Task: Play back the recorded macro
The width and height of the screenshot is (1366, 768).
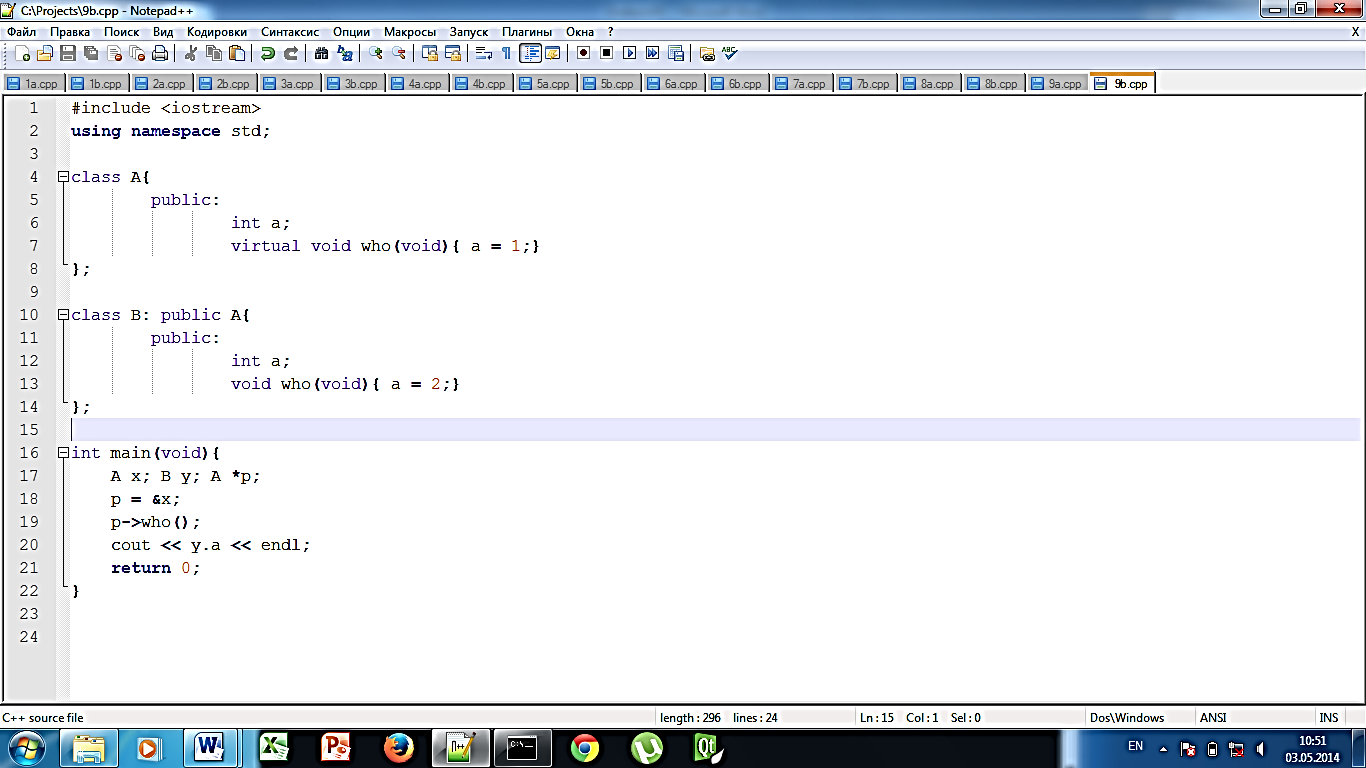Action: coord(629,53)
